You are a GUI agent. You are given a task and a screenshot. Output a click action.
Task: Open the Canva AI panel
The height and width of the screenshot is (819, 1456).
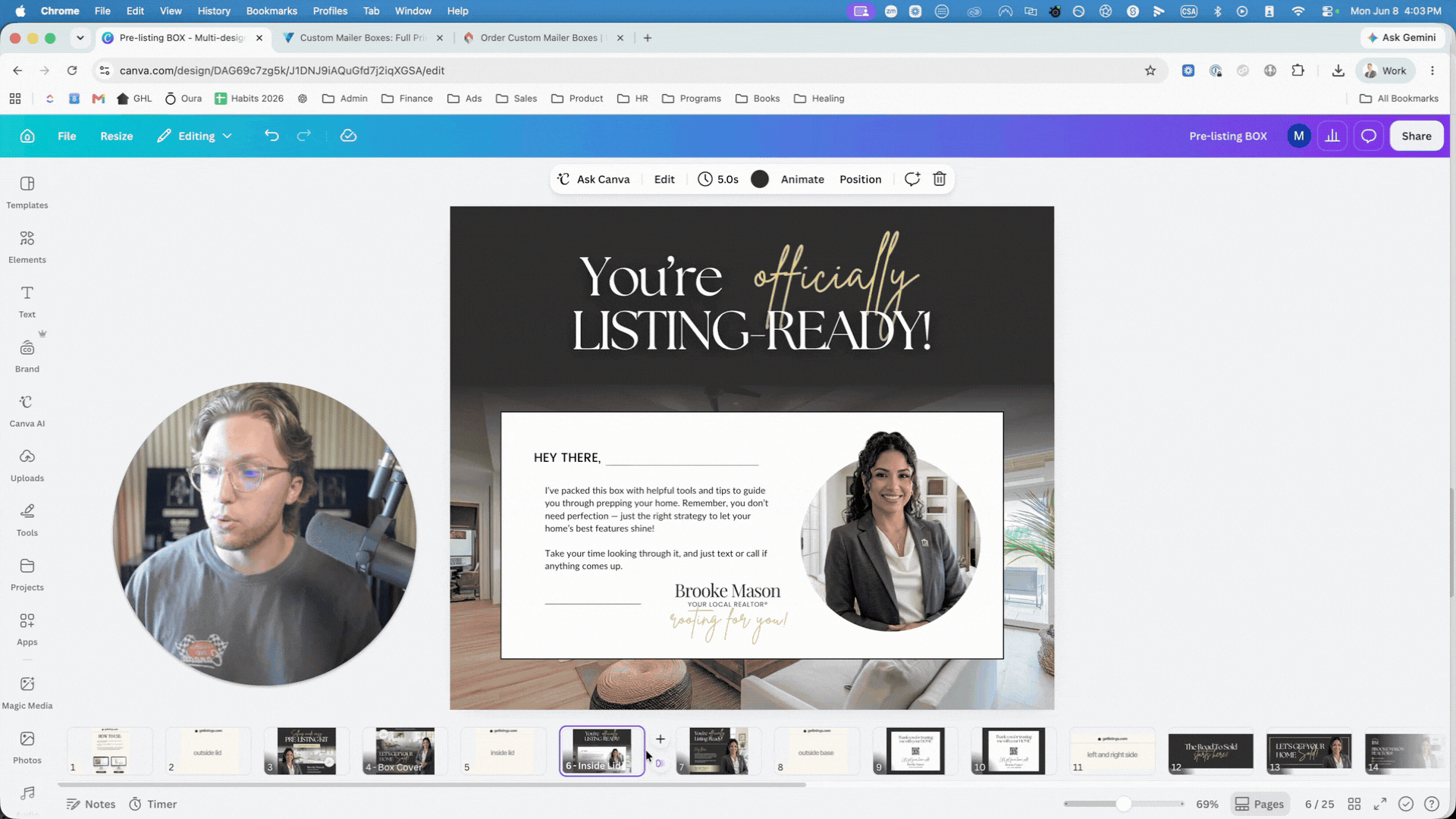coord(27,411)
